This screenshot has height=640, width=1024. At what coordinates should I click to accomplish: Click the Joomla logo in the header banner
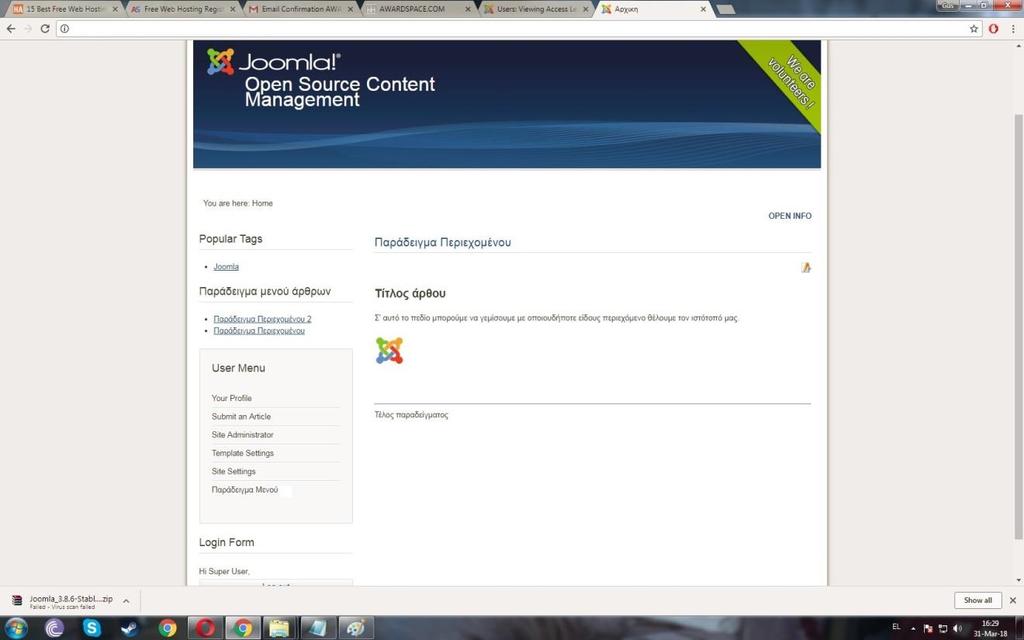[274, 61]
